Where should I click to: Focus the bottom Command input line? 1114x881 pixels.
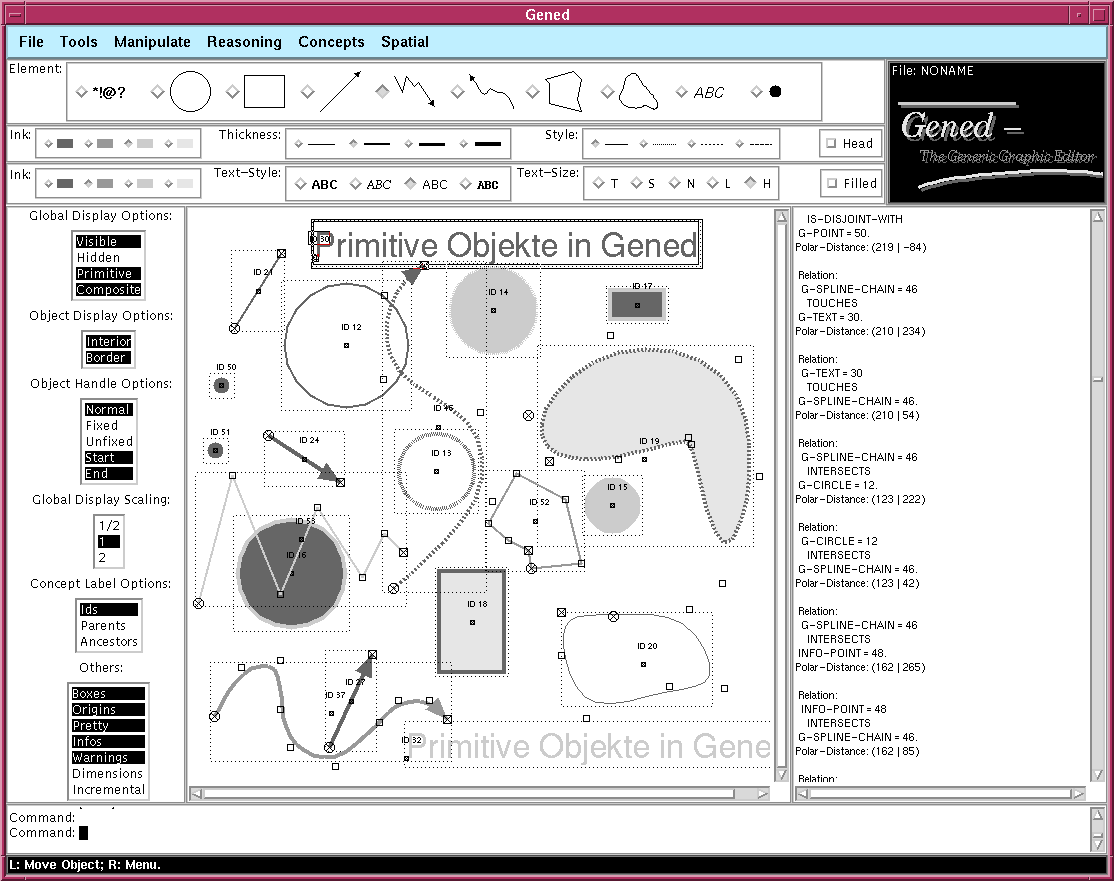pyautogui.click(x=547, y=833)
